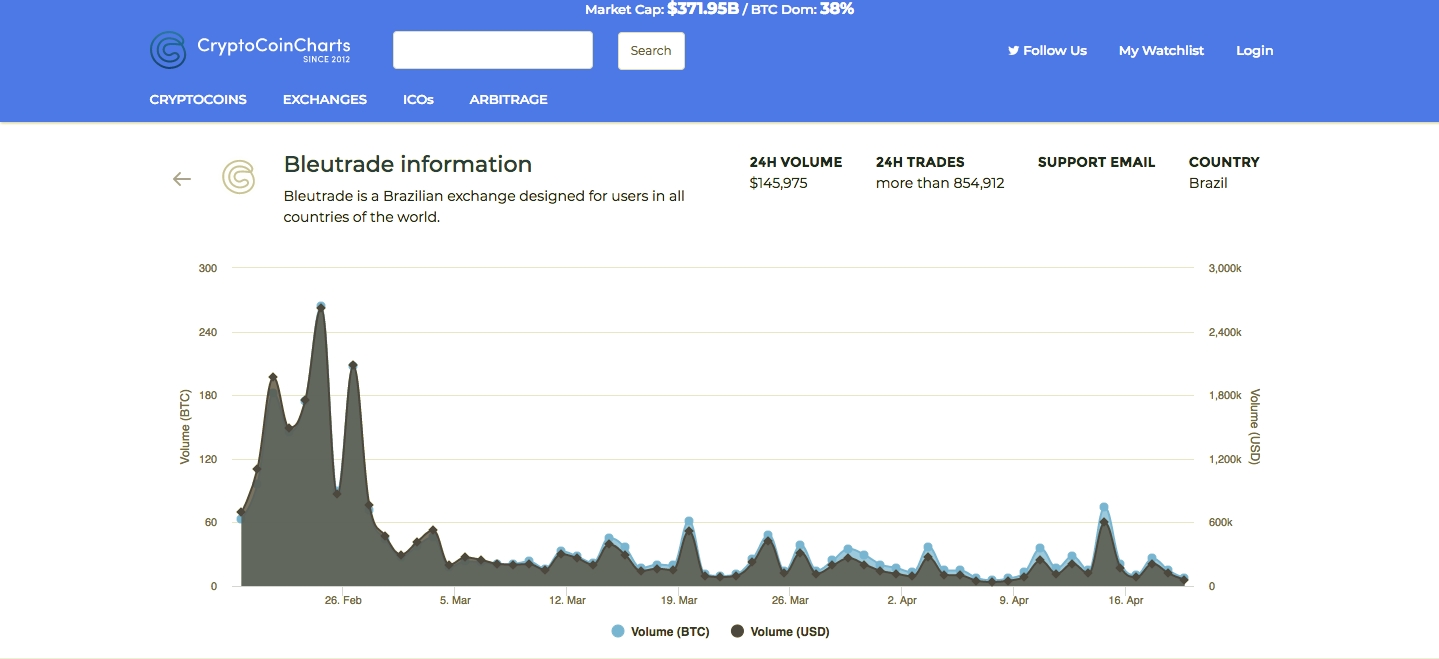The width and height of the screenshot is (1439, 659).
Task: Click the 'COUNTRY' heading
Action: (1224, 162)
